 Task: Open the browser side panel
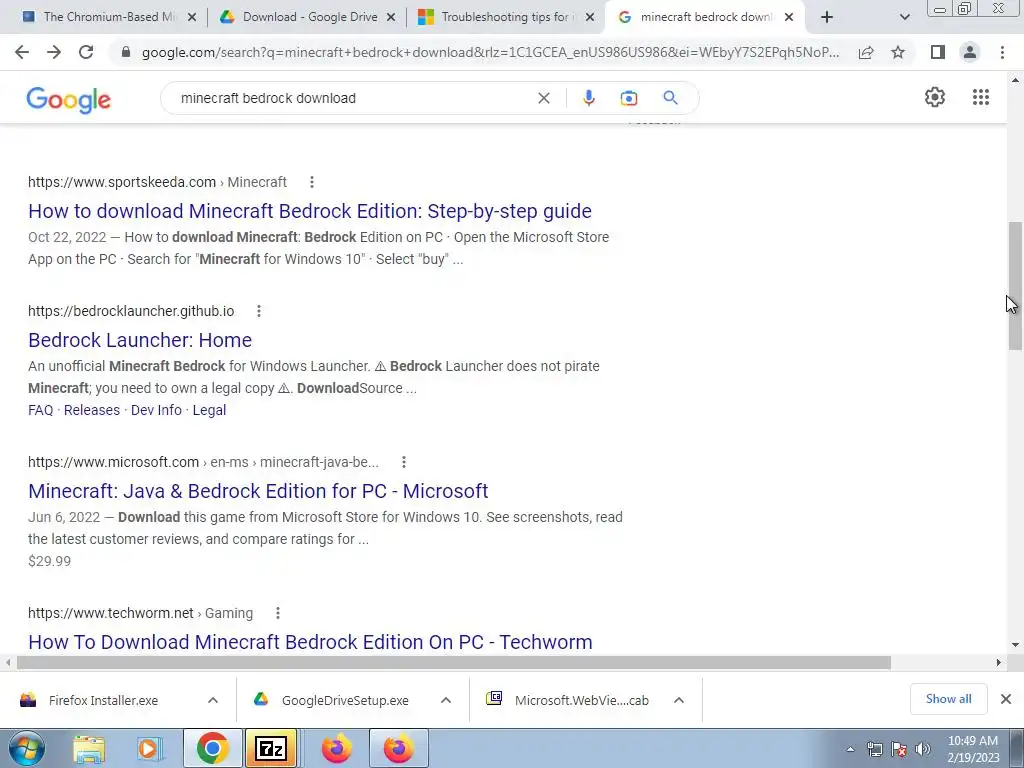938,52
